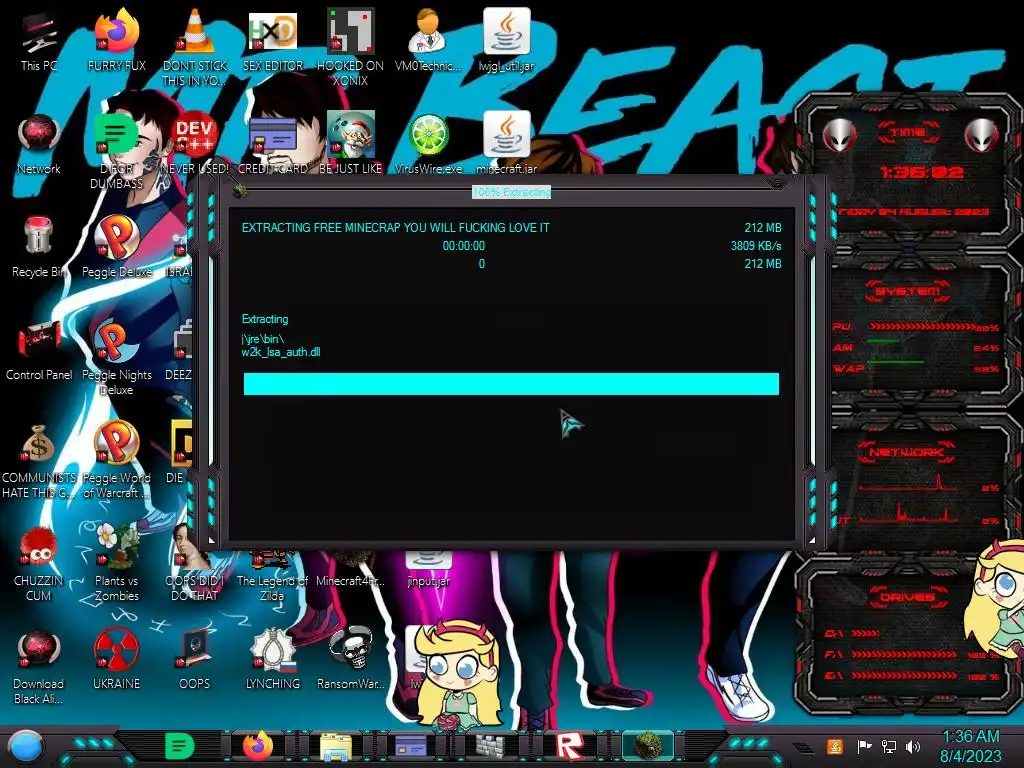
Task: Open the network tray icon
Action: pos(888,746)
